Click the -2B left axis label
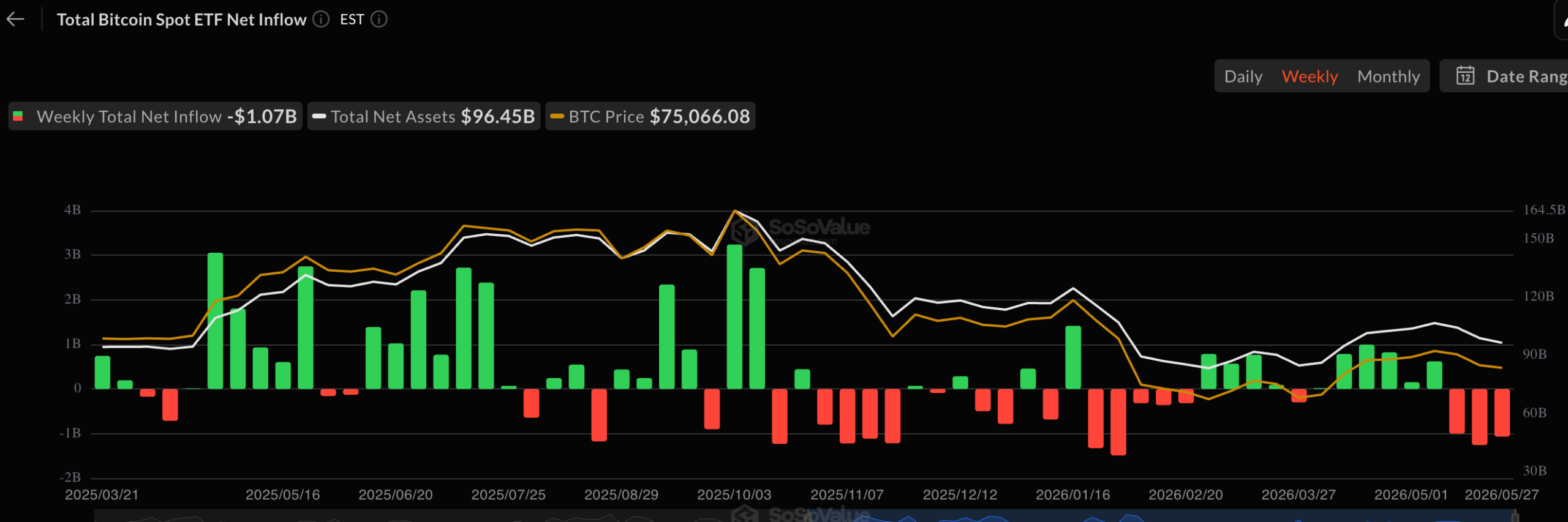This screenshot has width=1568, height=522. click(70, 477)
